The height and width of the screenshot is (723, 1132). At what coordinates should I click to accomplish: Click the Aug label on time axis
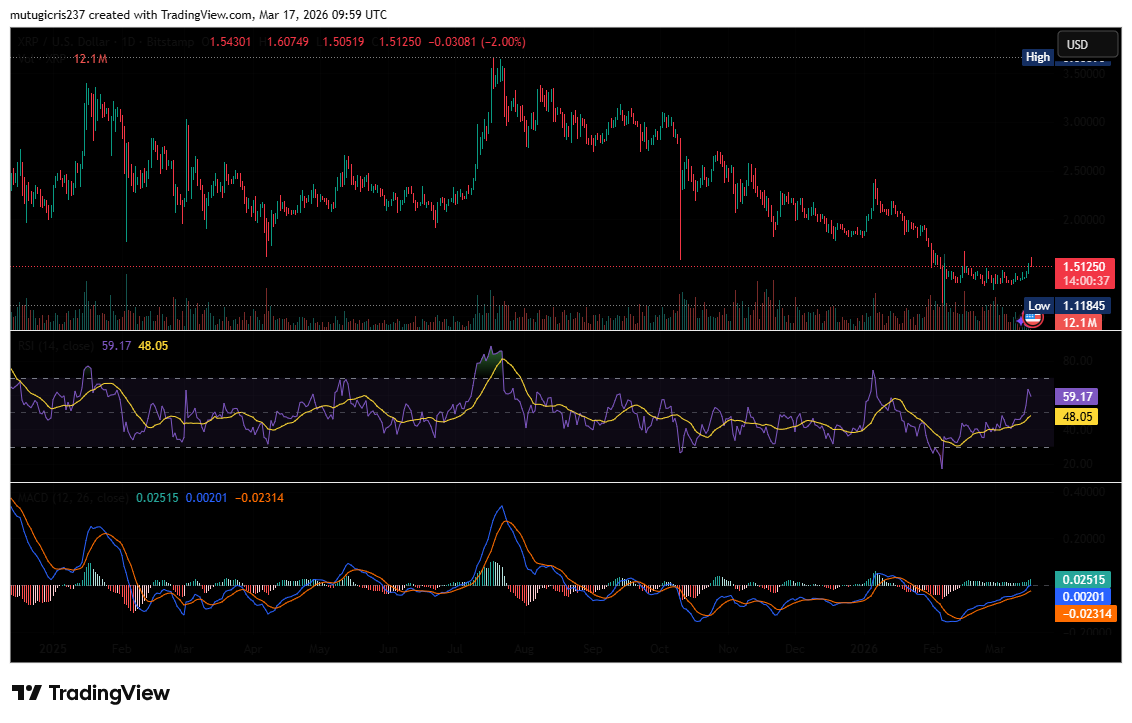tap(523, 649)
